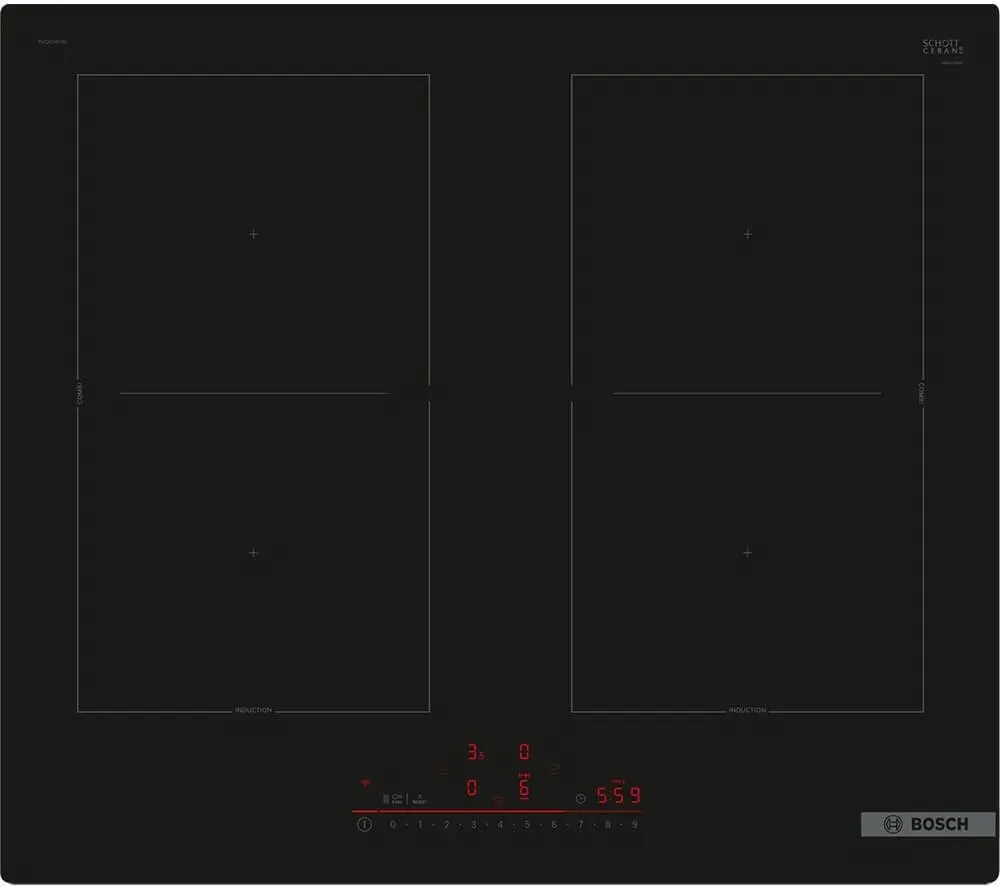
Task: Click the left COMBI side label
Action: (80, 393)
